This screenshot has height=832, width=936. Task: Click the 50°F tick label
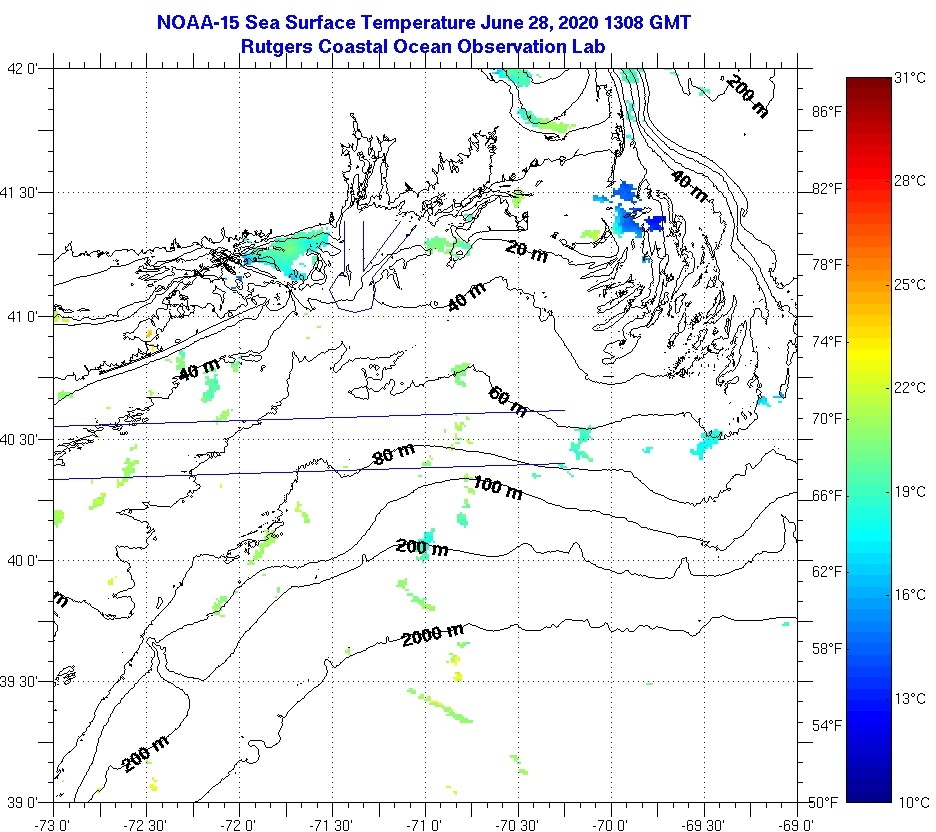(x=825, y=802)
